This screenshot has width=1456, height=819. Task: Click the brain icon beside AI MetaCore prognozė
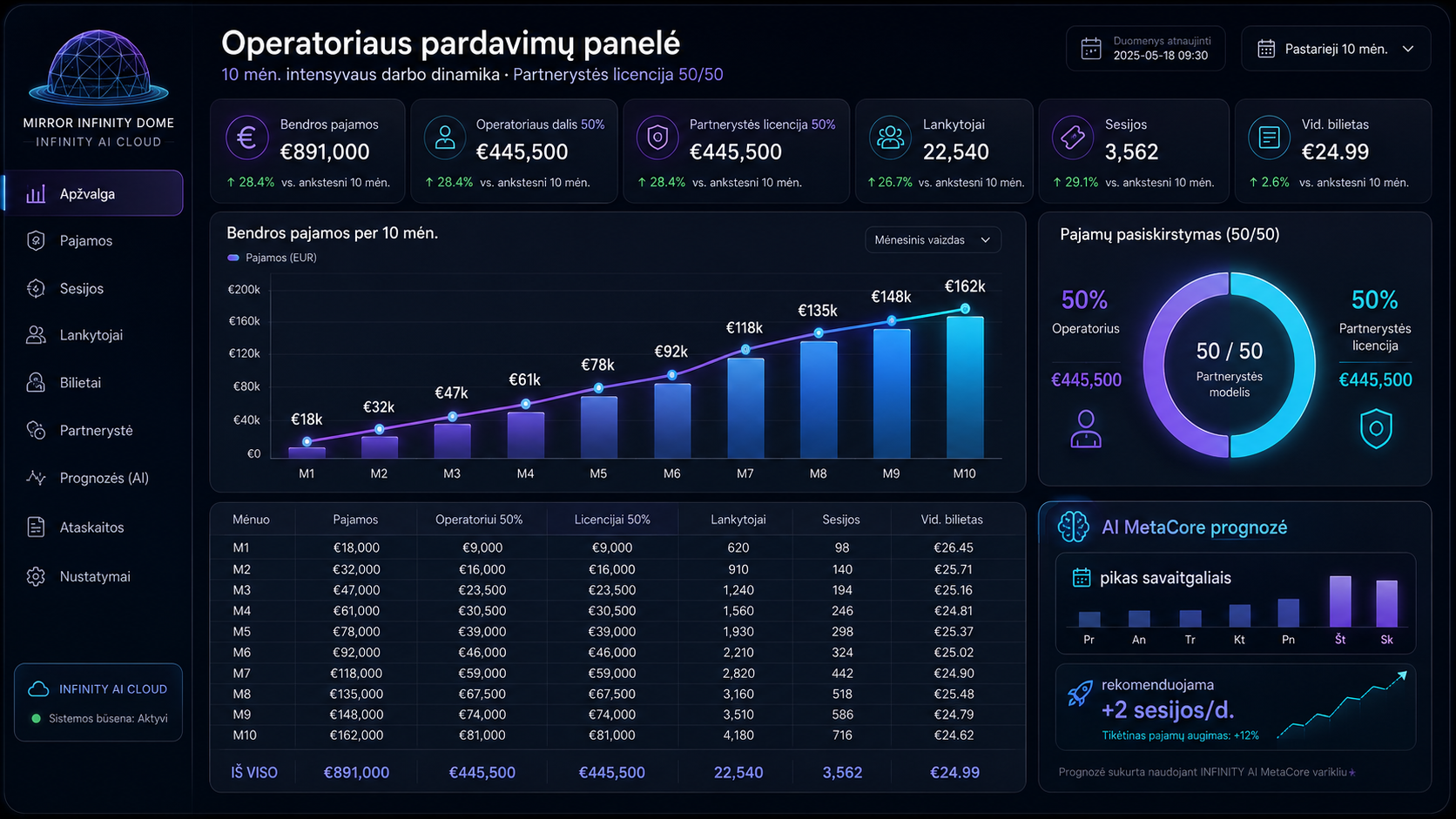(1073, 527)
